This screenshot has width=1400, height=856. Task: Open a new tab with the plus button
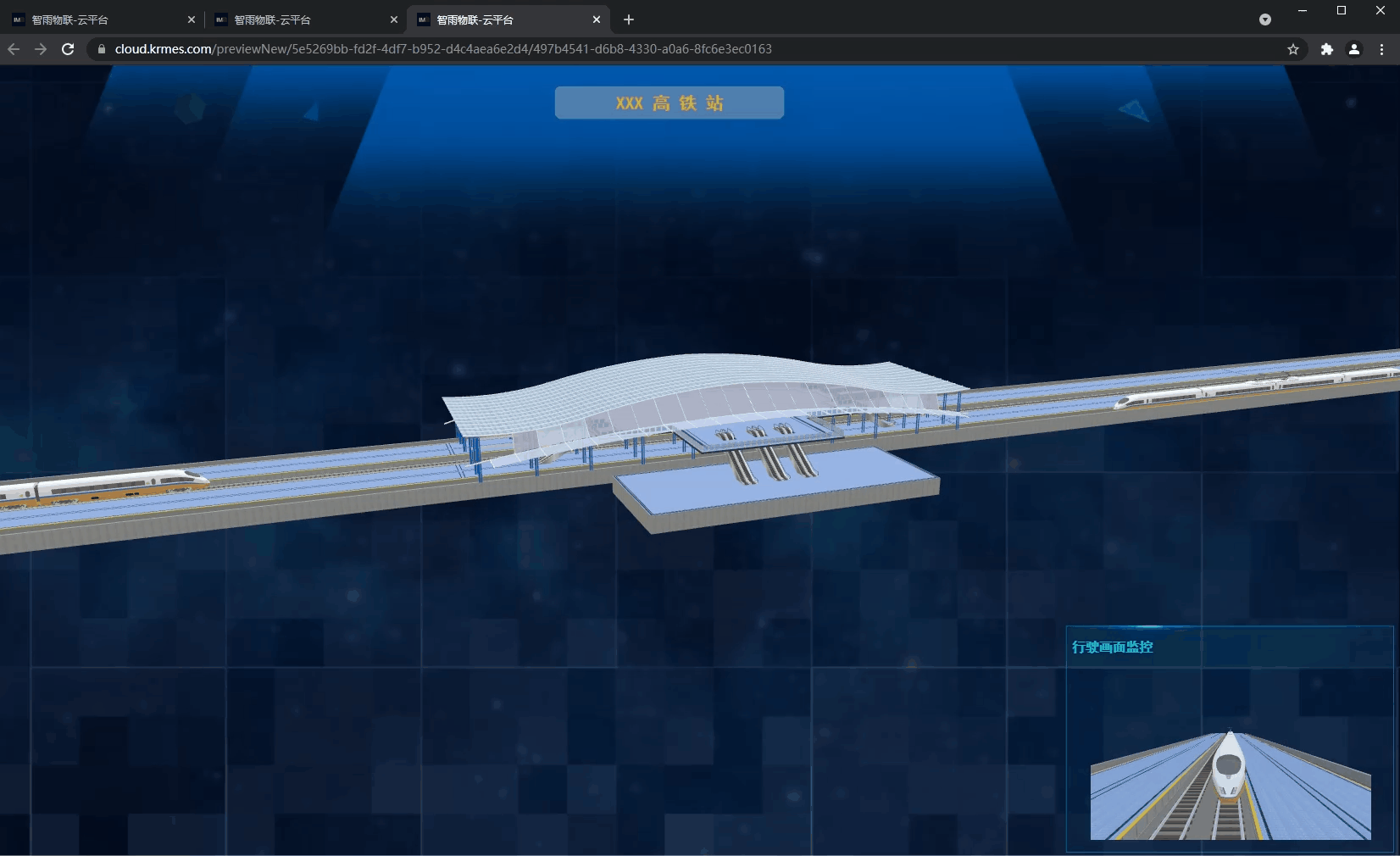(629, 19)
